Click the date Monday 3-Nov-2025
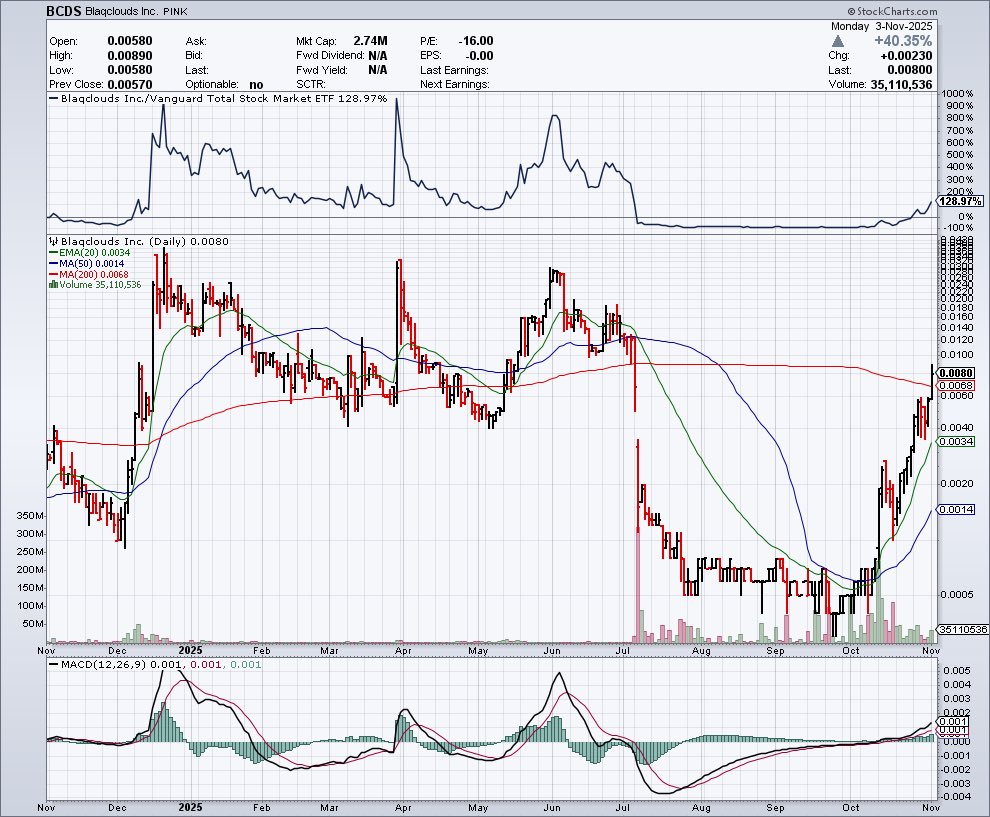990x817 pixels. pyautogui.click(x=881, y=27)
